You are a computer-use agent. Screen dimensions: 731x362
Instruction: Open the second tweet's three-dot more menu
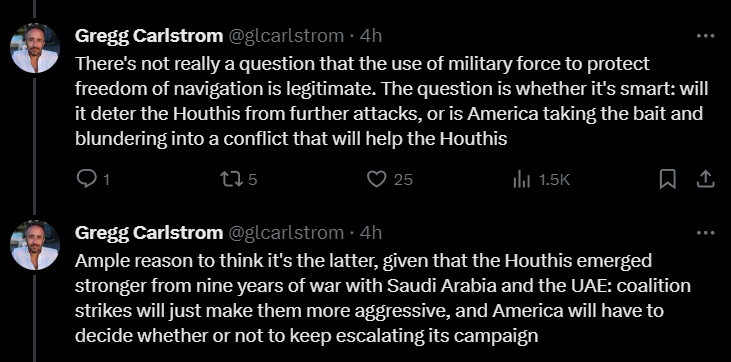coord(705,232)
